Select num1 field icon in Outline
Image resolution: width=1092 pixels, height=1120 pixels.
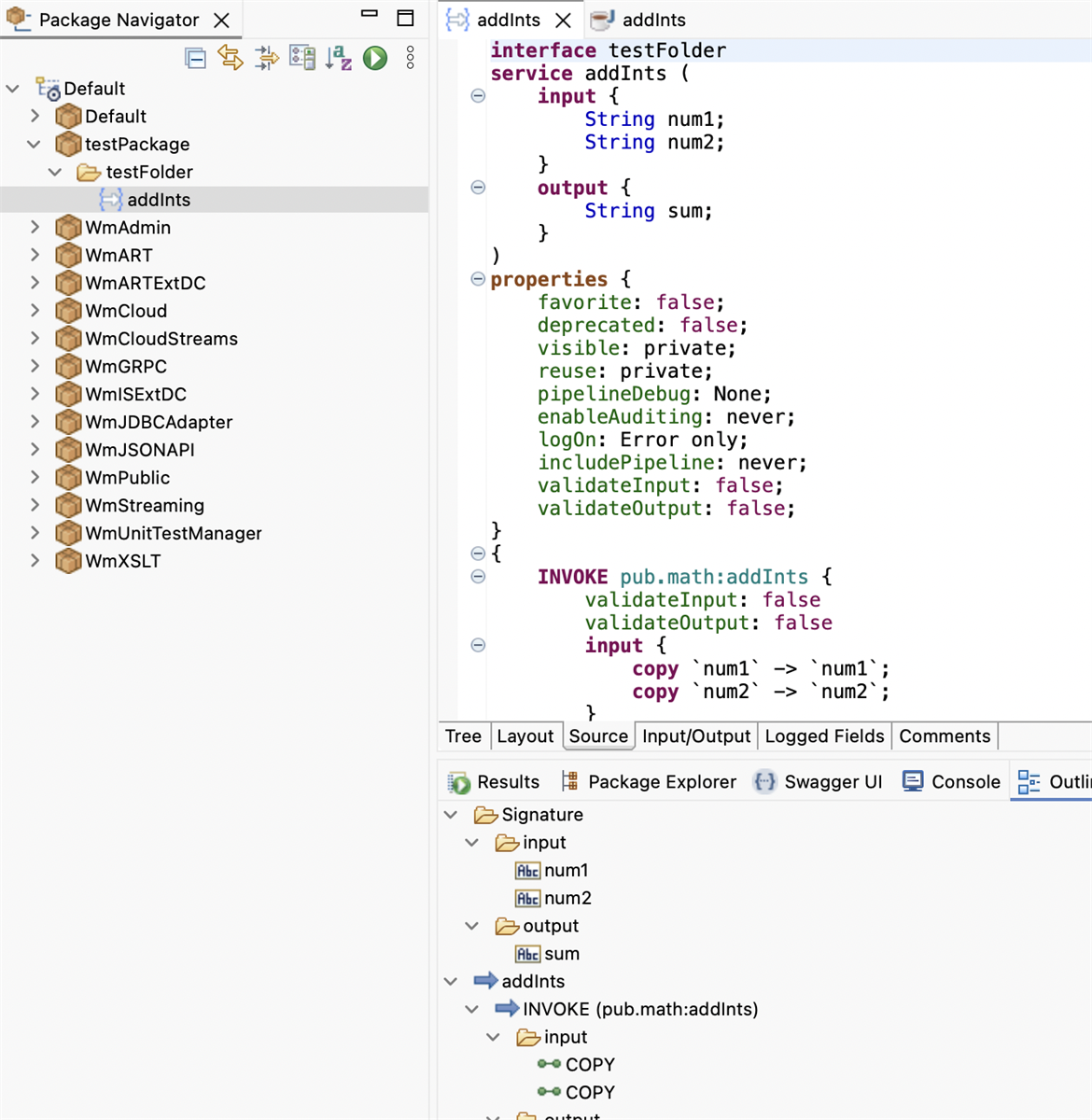tap(527, 871)
